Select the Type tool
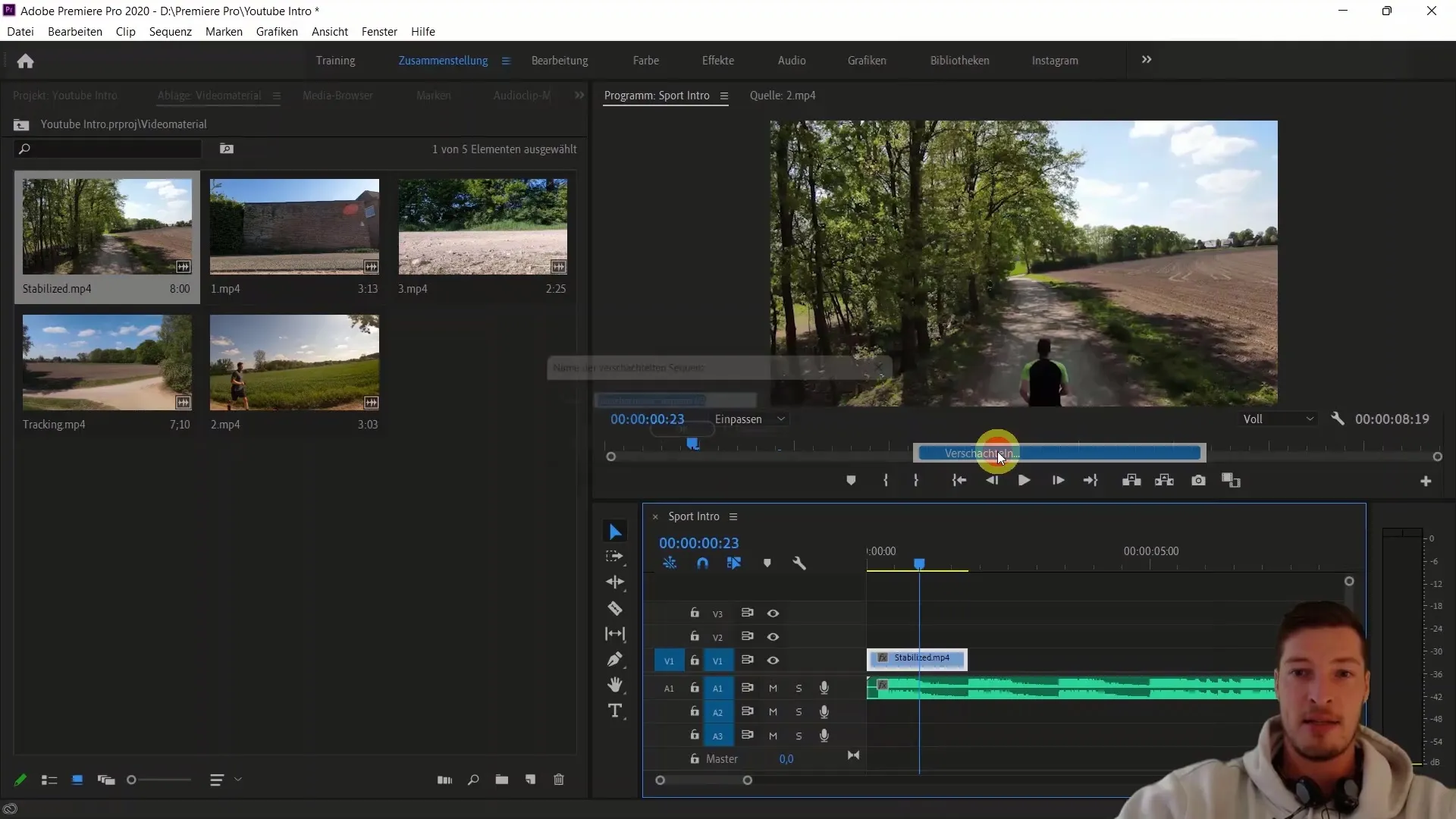The image size is (1456, 819). [x=615, y=711]
